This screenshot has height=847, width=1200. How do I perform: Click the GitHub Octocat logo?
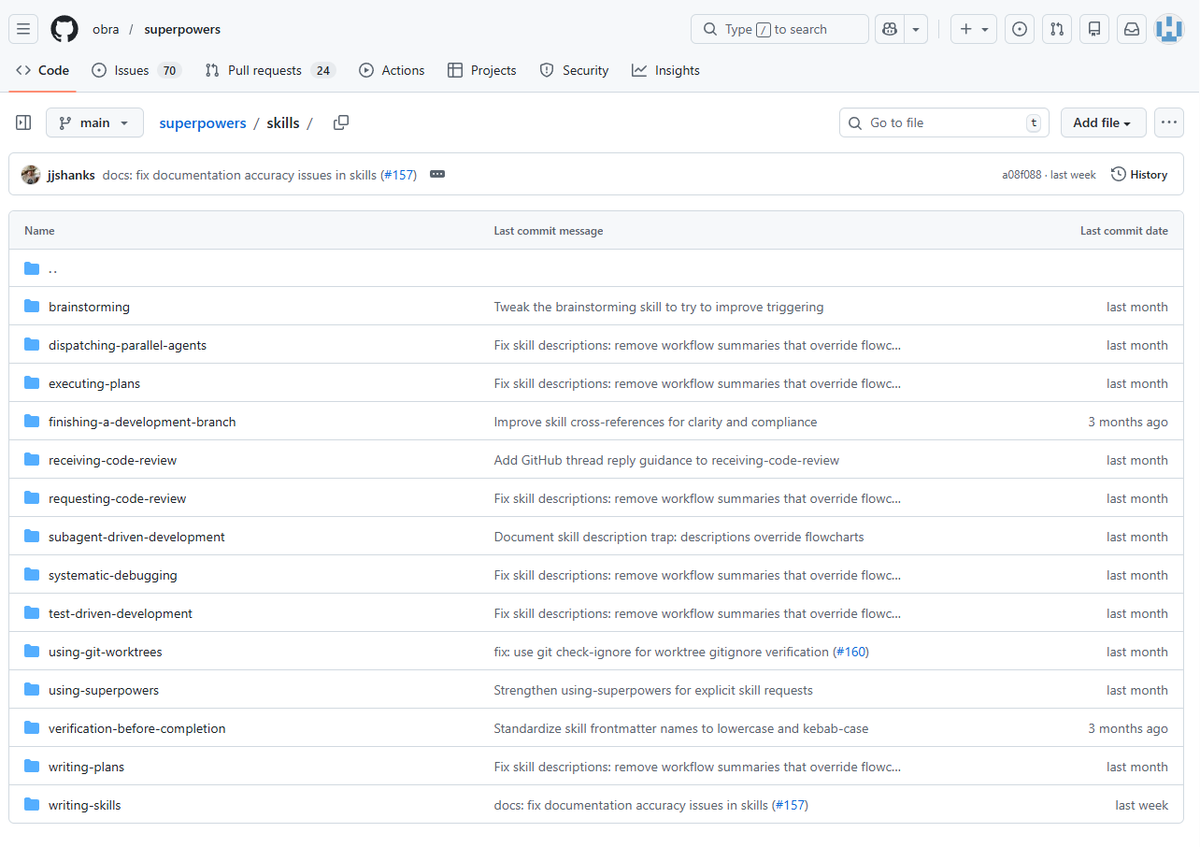point(64,29)
